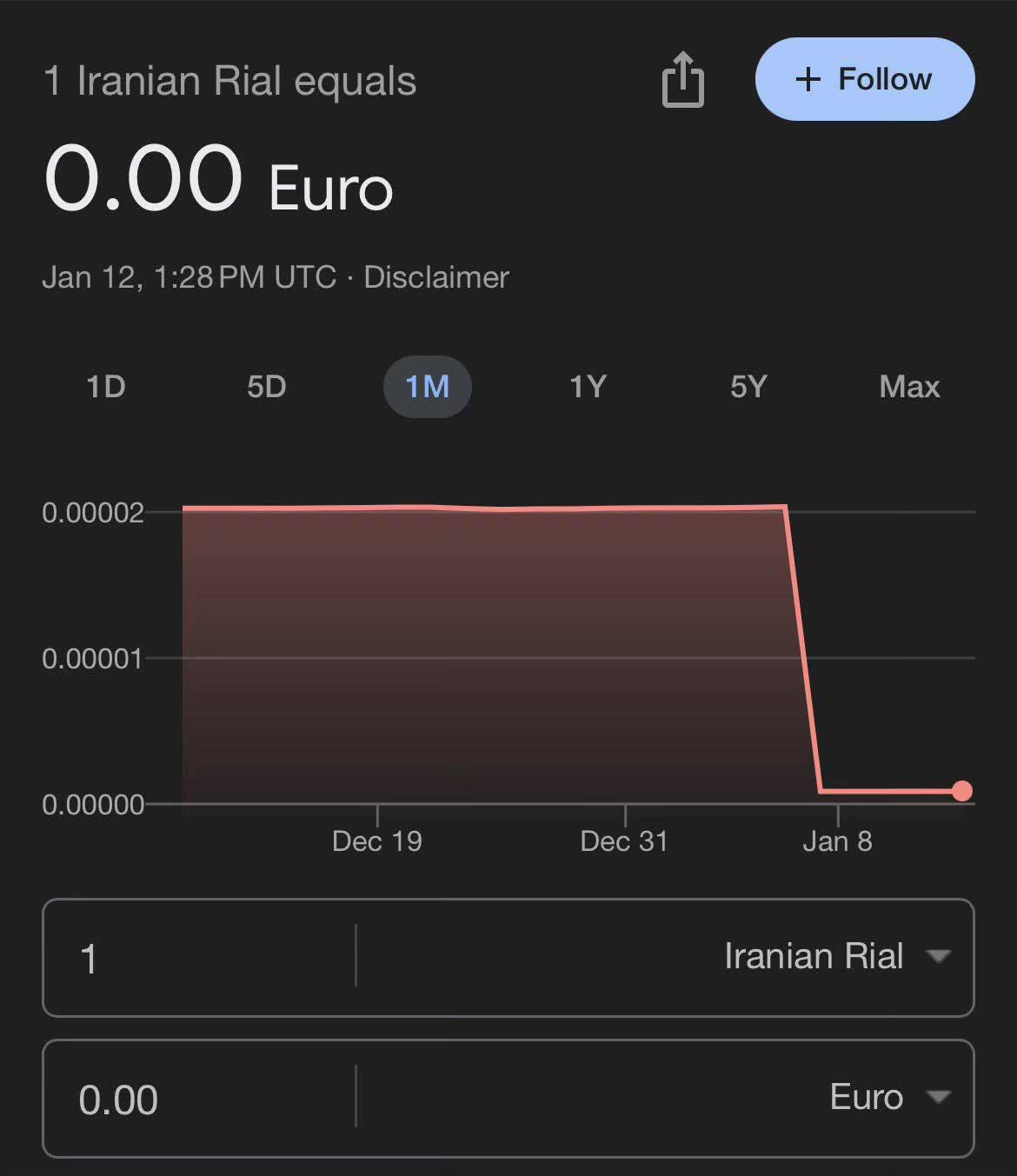
Task: Click the Dec 31 date on chart axis
Action: 624,841
